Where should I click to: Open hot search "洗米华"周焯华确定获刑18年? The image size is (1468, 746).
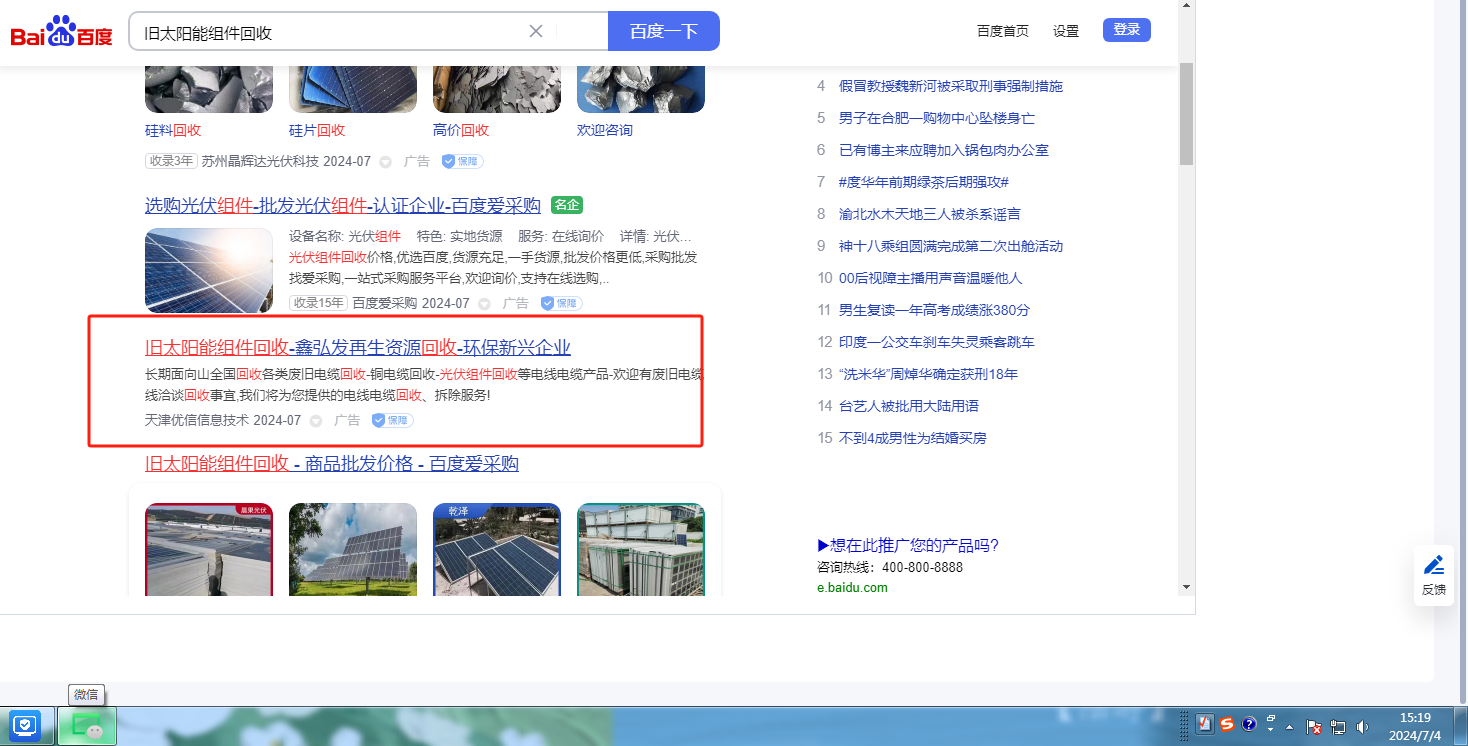(x=928, y=374)
